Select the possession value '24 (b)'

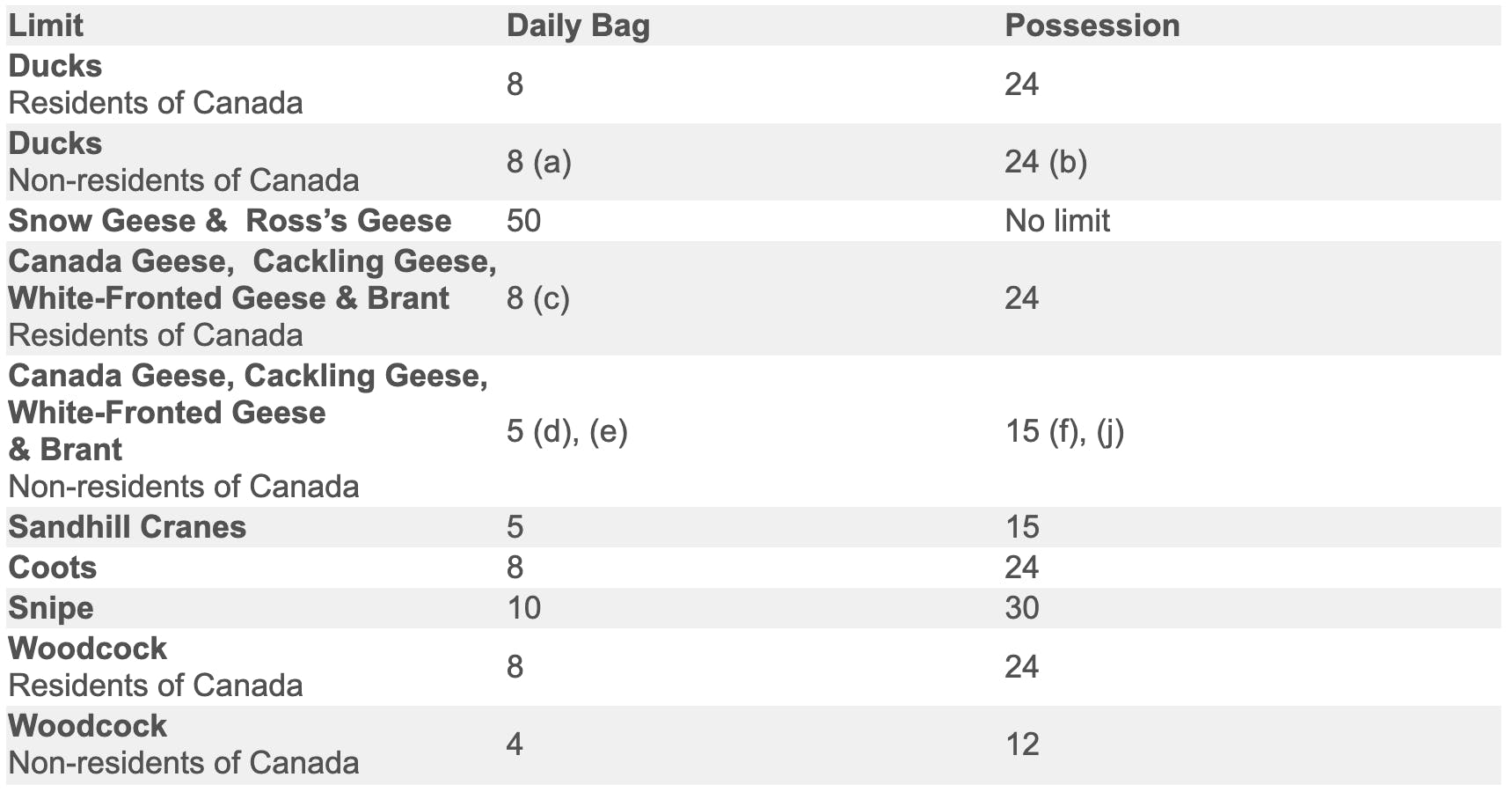(1045, 162)
